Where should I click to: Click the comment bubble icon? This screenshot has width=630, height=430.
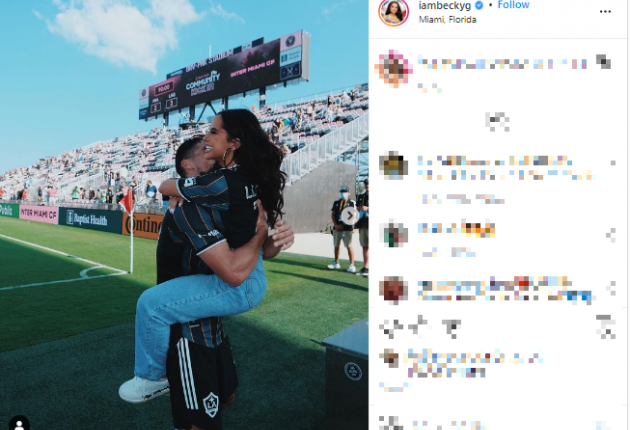(418, 326)
